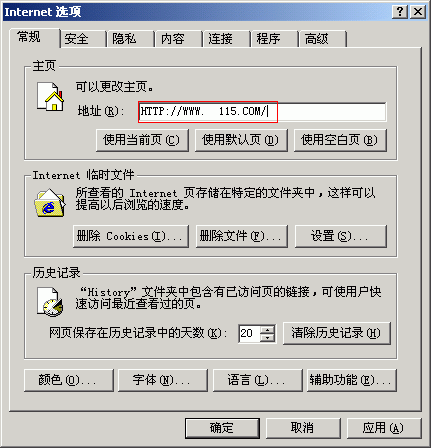Decrease history days with down arrow
This screenshot has width=431, height=448.
(268, 338)
